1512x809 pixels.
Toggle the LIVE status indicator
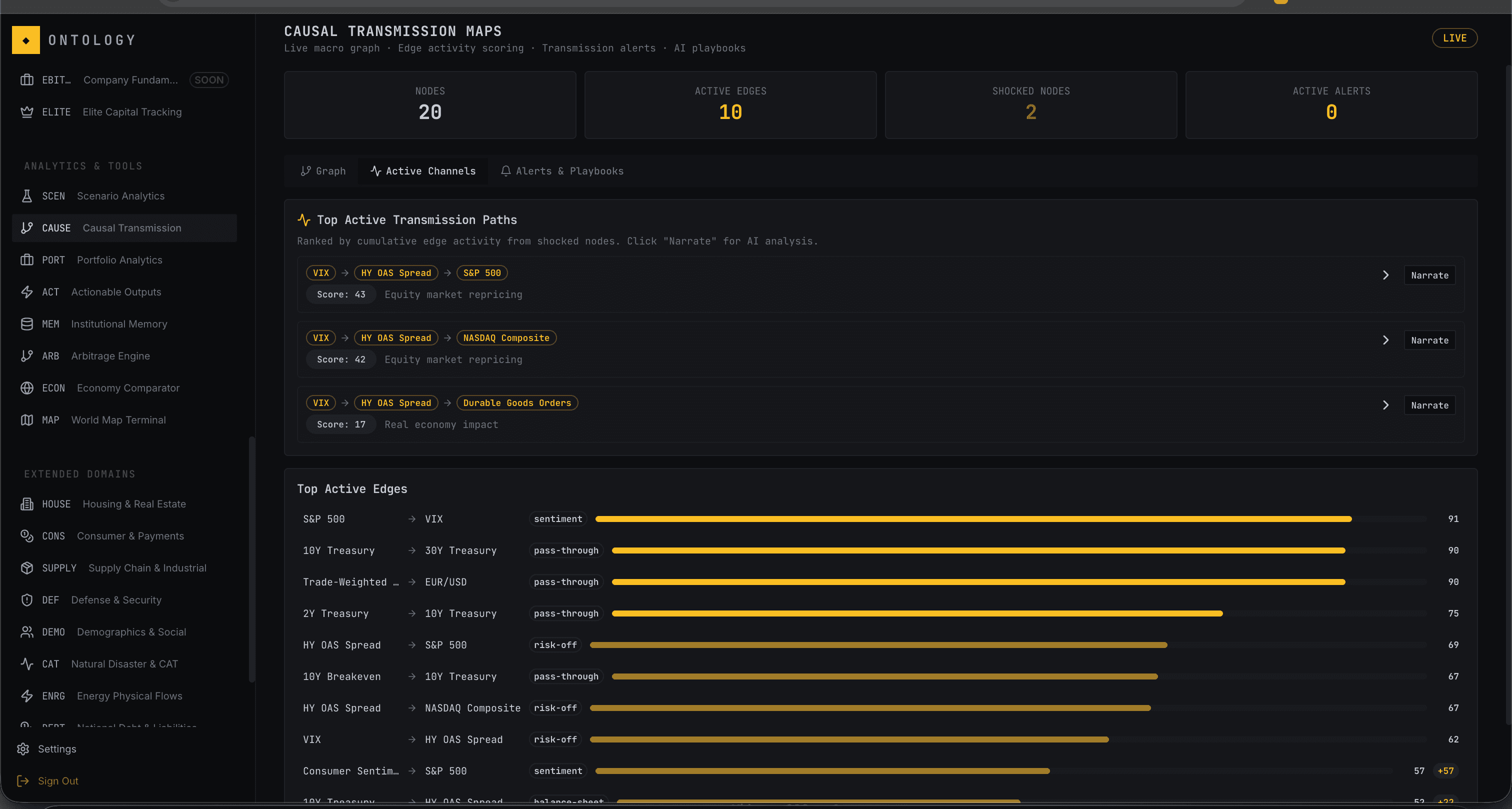click(1455, 37)
